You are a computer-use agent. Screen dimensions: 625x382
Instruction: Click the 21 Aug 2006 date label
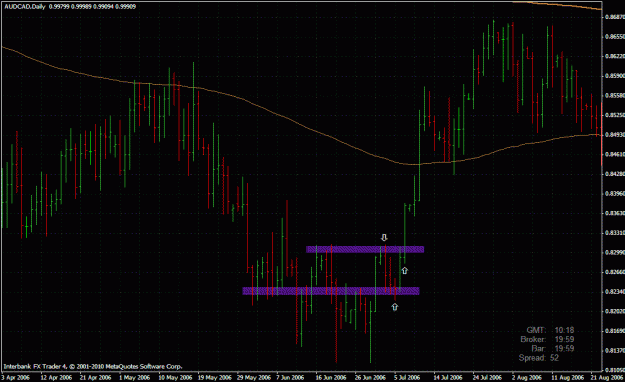click(606, 377)
